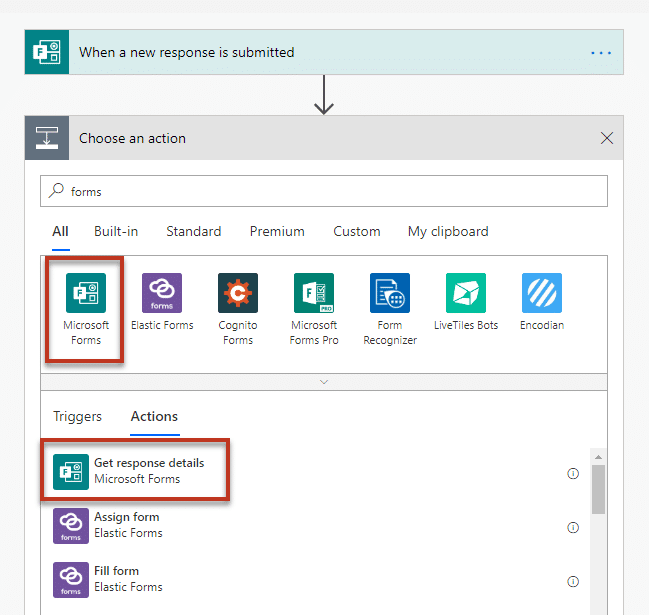Choose the LiveTiles Bots connector

point(466,294)
